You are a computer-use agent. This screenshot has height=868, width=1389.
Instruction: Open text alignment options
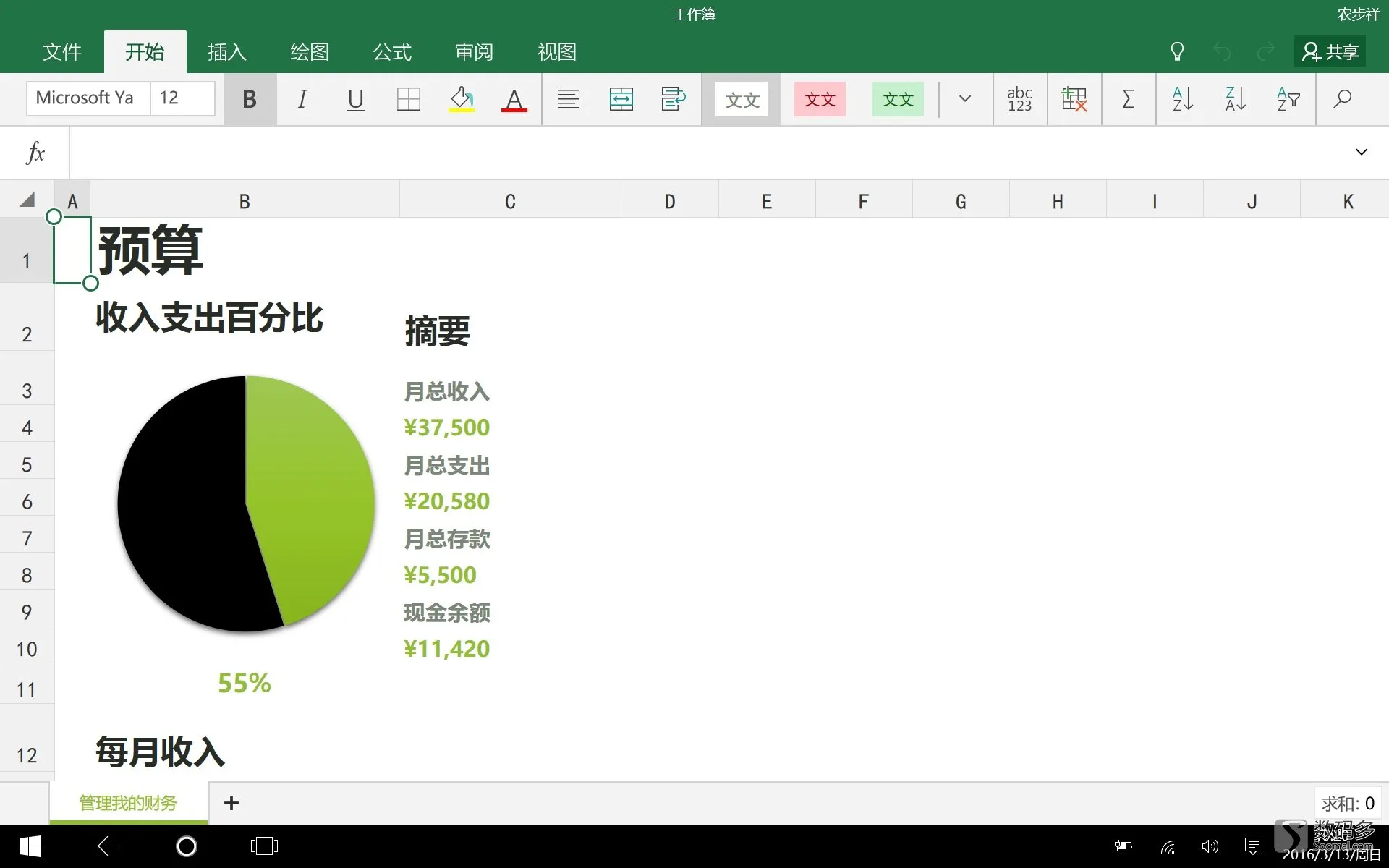(x=569, y=99)
